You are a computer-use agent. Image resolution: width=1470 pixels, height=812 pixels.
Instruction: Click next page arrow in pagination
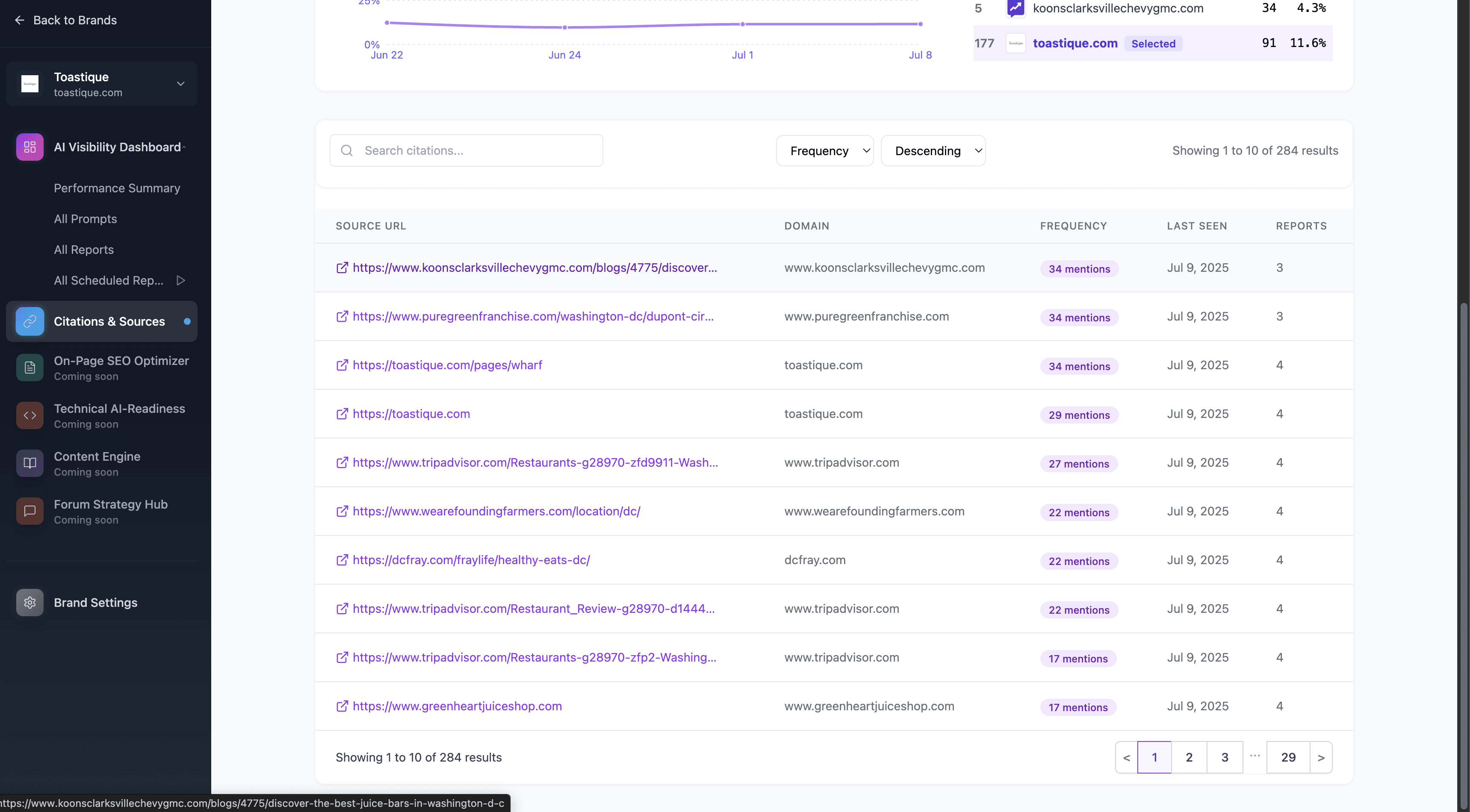pyautogui.click(x=1320, y=757)
